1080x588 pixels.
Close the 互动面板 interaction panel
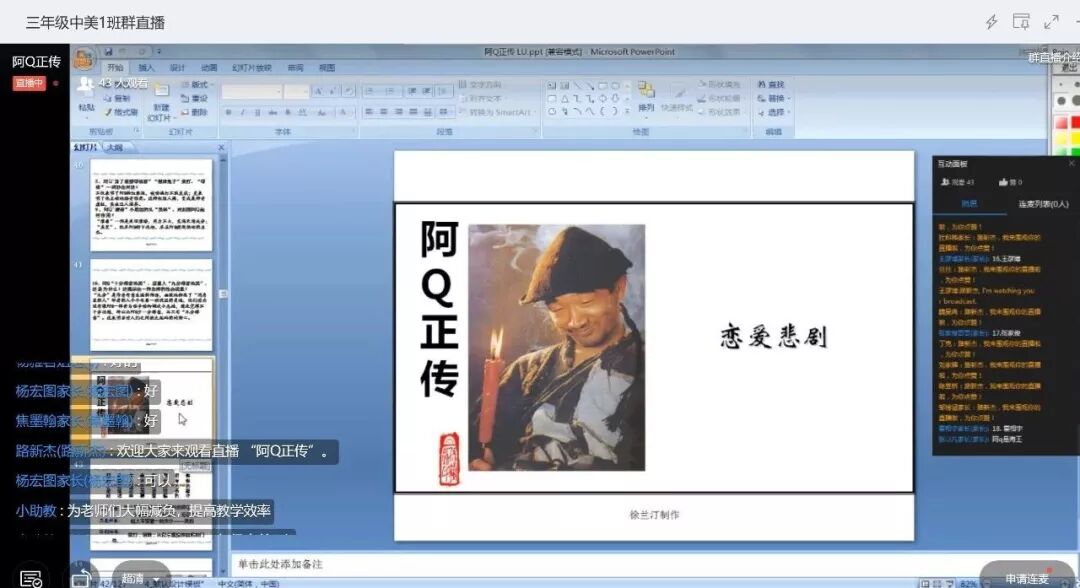[x=1071, y=163]
